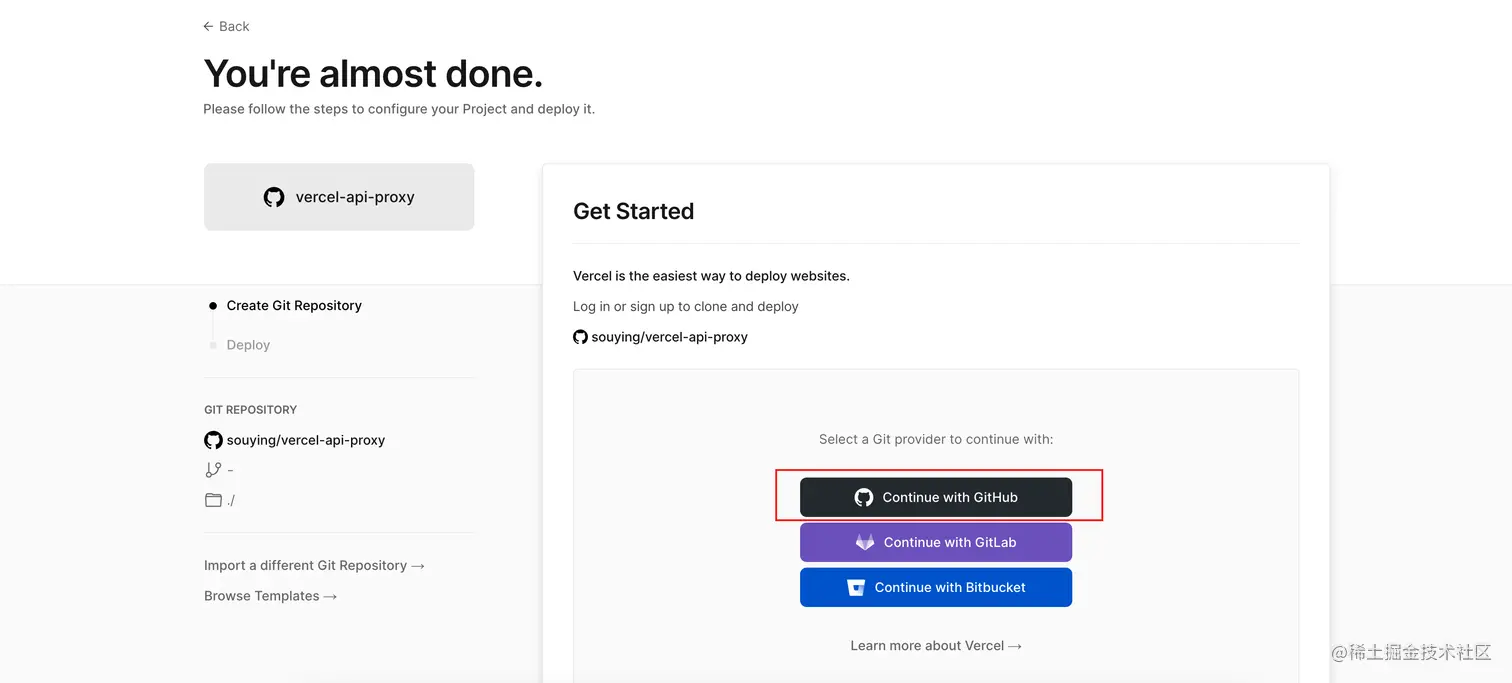Open souying/vercel-api-proxy under GIT REPOSITORY
This screenshot has height=683, width=1512.
coord(306,440)
